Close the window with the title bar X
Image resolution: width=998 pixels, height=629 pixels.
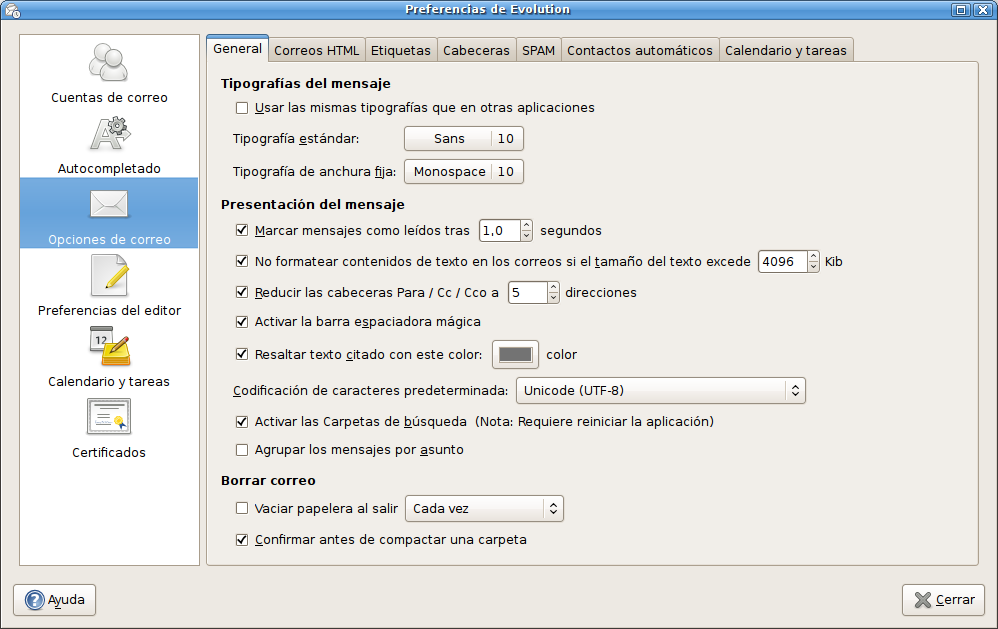click(983, 10)
